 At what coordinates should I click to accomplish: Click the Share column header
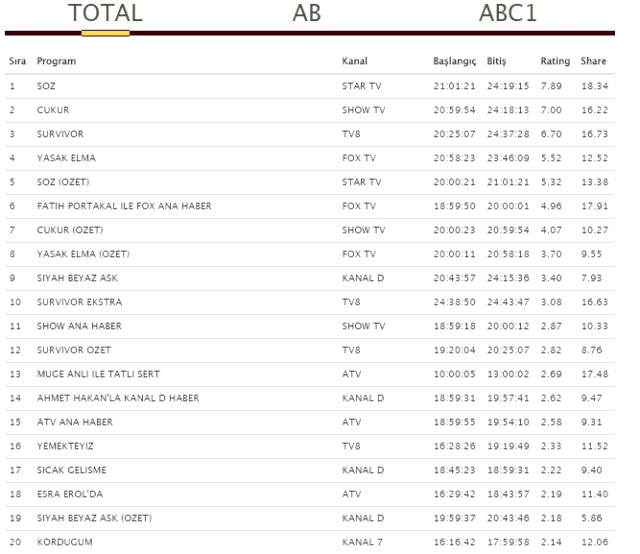tap(593, 61)
